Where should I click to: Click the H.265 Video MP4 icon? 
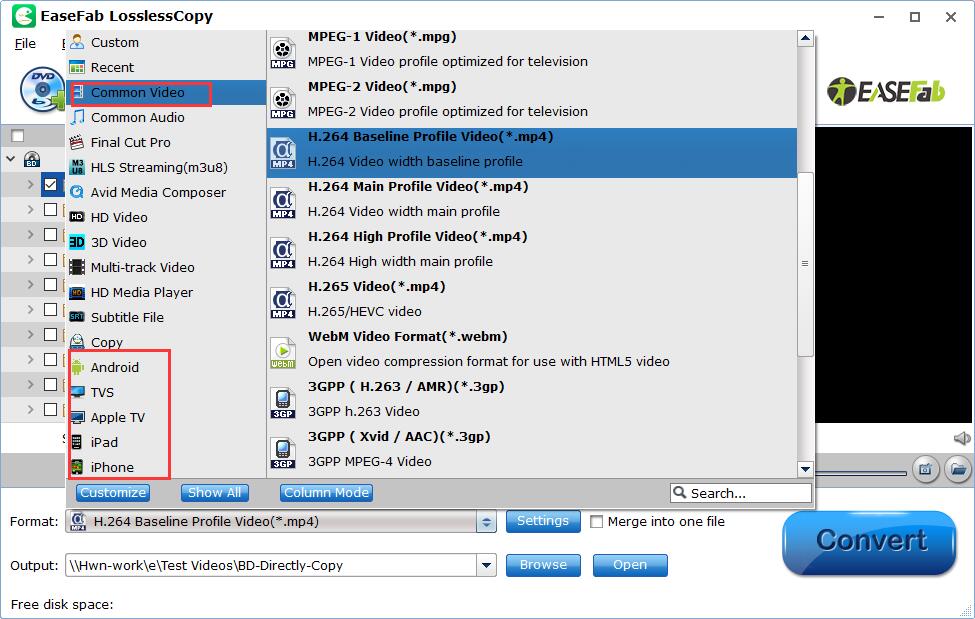[x=283, y=304]
